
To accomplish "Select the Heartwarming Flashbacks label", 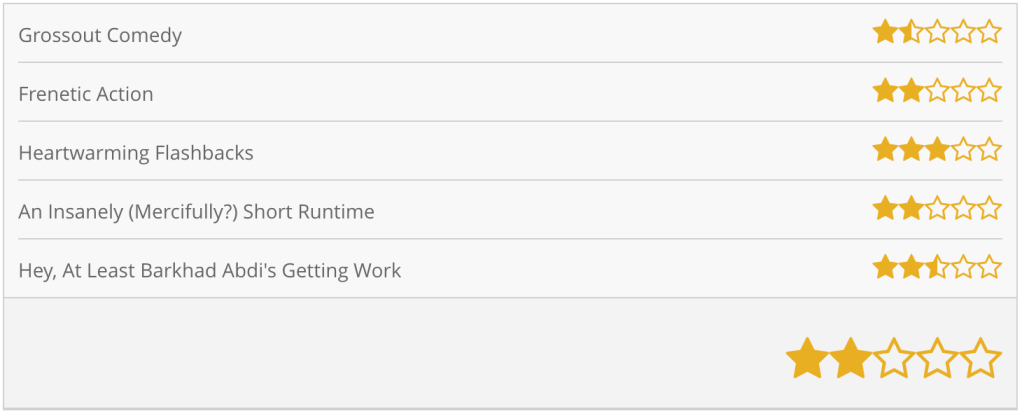I will click(x=136, y=154).
